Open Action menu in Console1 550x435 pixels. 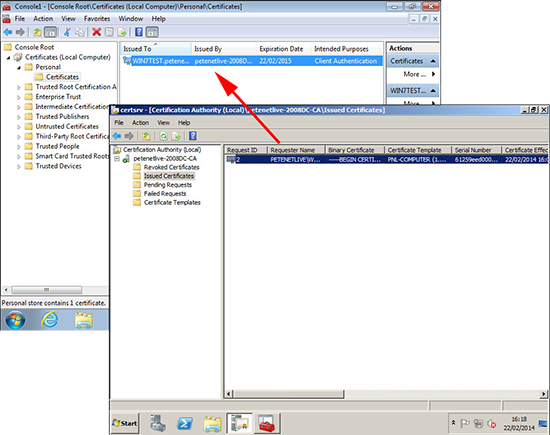point(43,19)
